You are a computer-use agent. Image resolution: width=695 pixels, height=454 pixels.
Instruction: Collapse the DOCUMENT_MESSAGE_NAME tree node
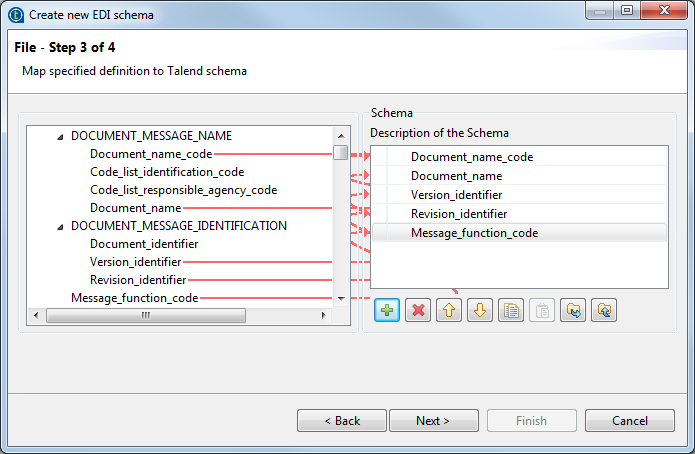tap(60, 136)
